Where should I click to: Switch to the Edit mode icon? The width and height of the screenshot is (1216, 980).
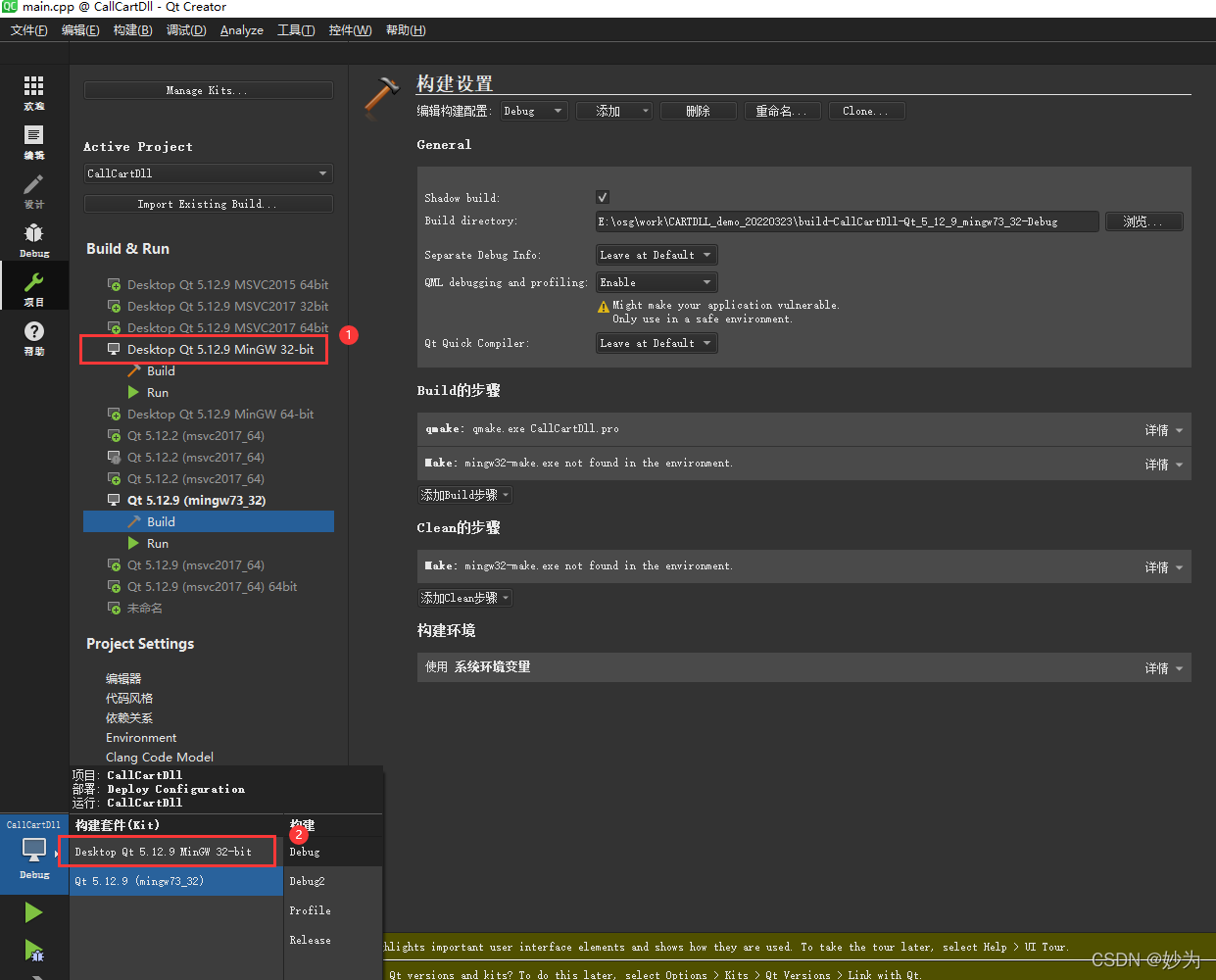tap(33, 142)
